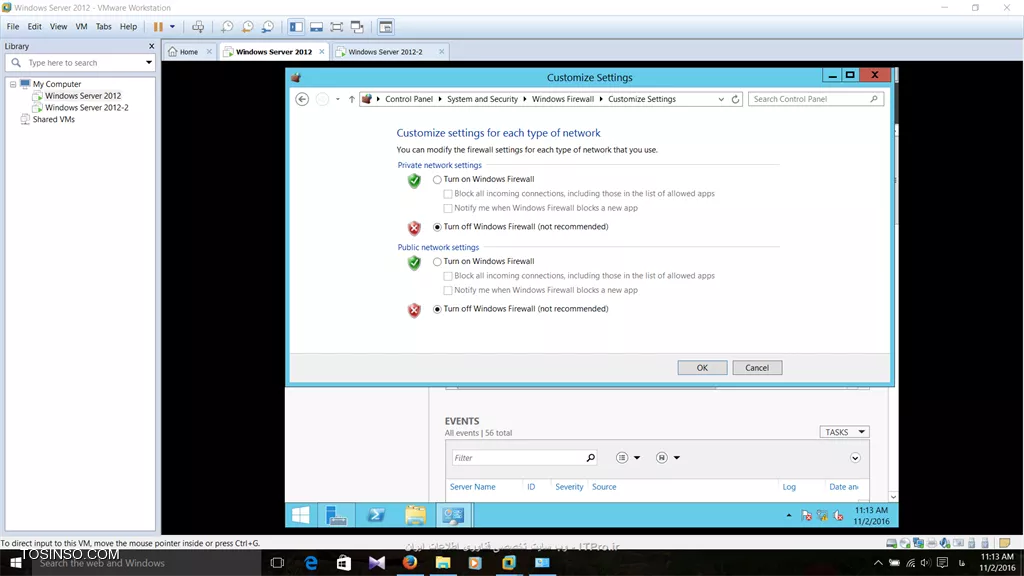Open the VM menu
The width and height of the screenshot is (1024, 576).
pyautogui.click(x=81, y=27)
